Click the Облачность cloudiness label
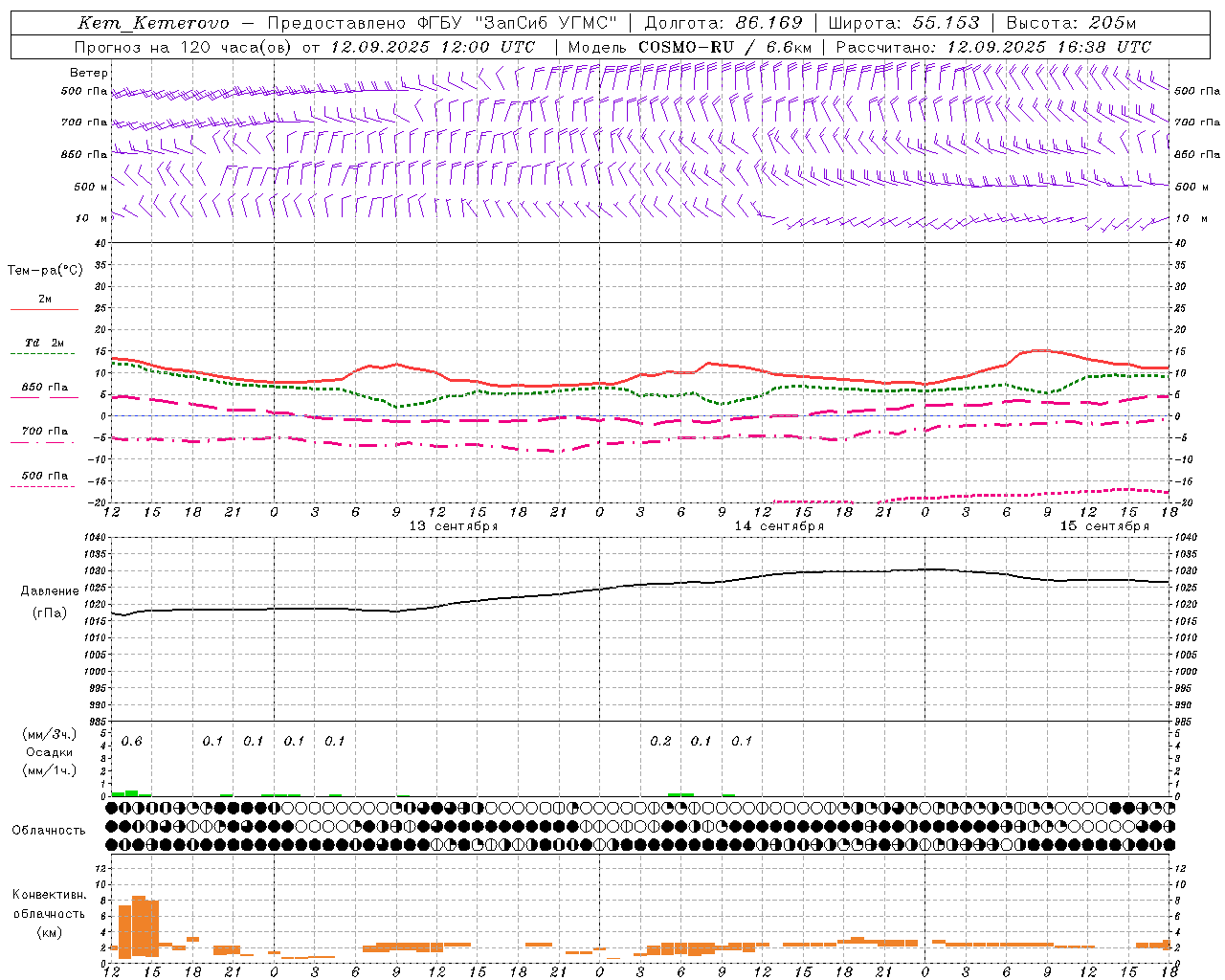Viewport: 1225px width, 980px height. point(49,831)
